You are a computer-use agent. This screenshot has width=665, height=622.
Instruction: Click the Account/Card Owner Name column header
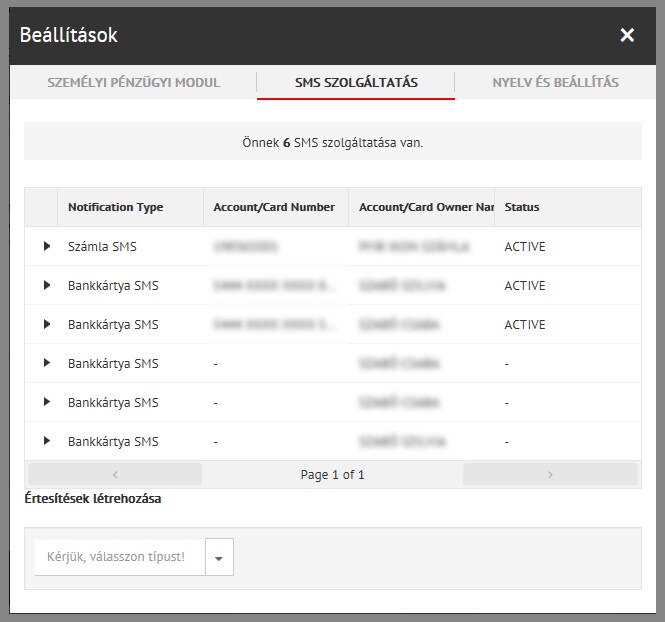pos(426,207)
